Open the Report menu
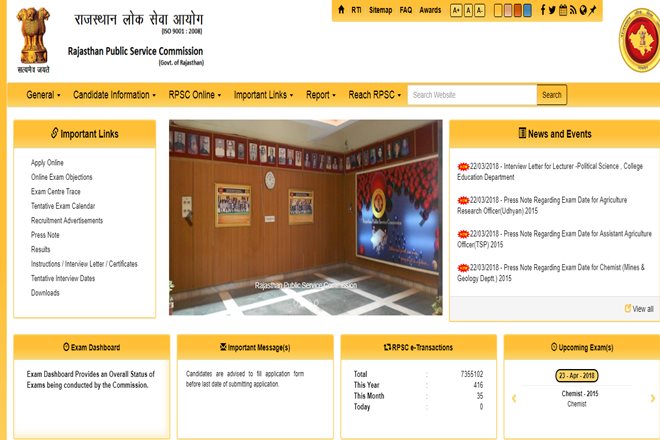Viewport: 660px width, 440px height. click(x=322, y=95)
